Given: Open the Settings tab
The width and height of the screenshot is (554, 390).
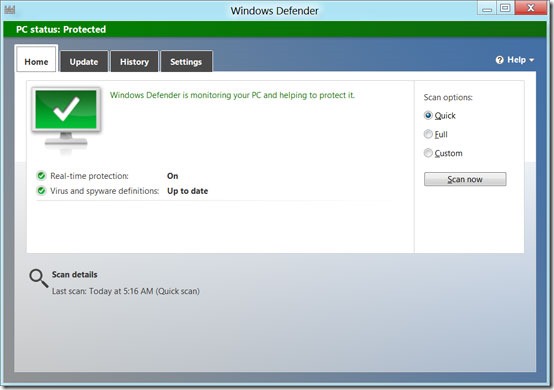Looking at the screenshot, I should tap(186, 61).
